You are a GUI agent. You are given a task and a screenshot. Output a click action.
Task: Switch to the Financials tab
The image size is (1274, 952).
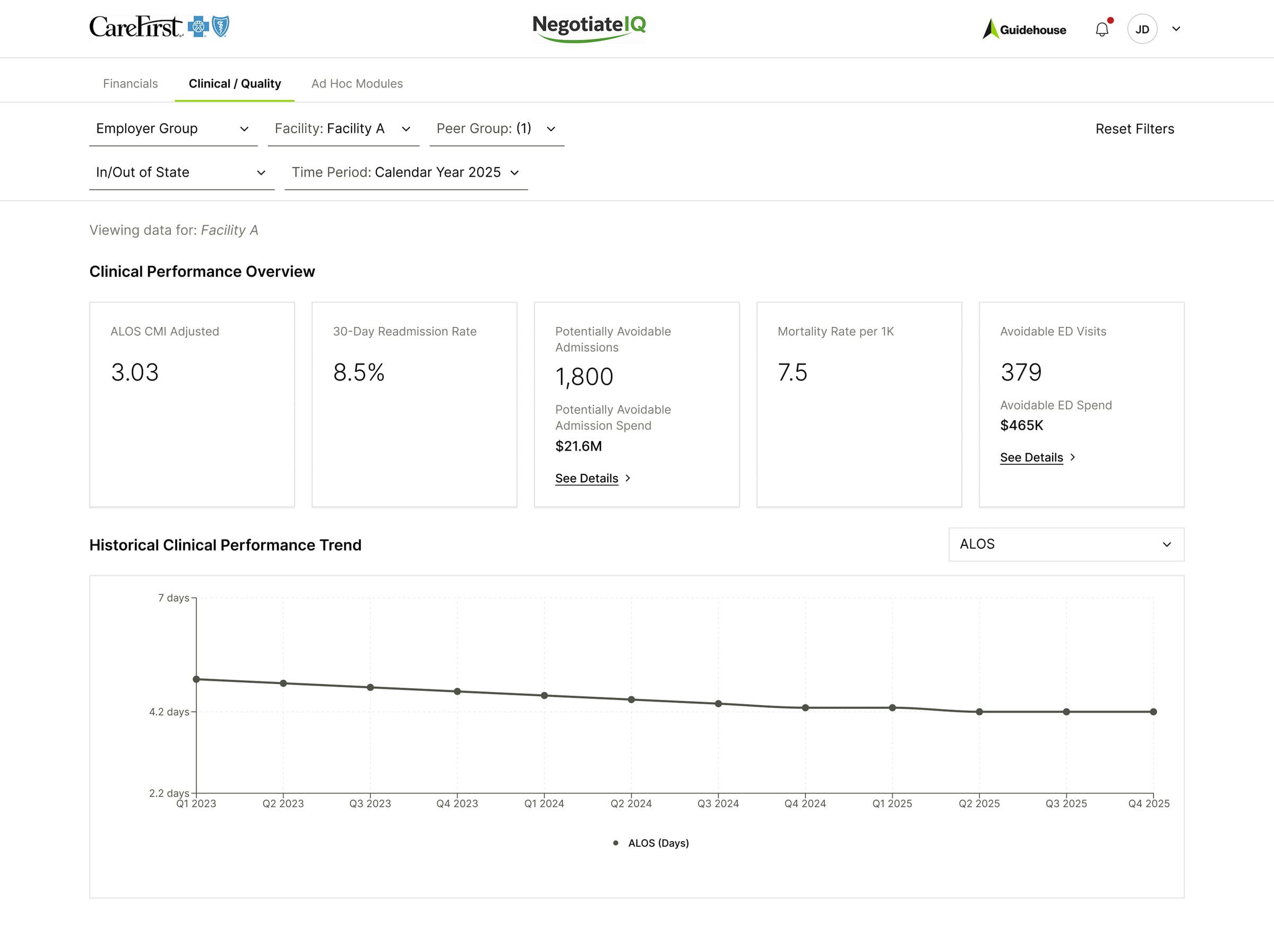pyautogui.click(x=130, y=83)
